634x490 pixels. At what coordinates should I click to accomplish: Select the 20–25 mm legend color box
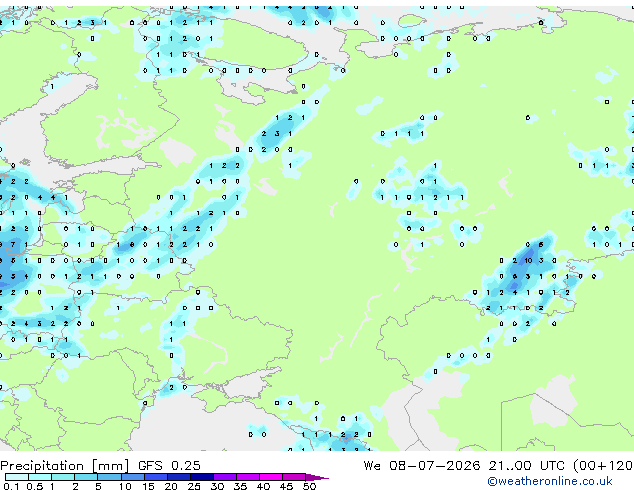[178, 477]
